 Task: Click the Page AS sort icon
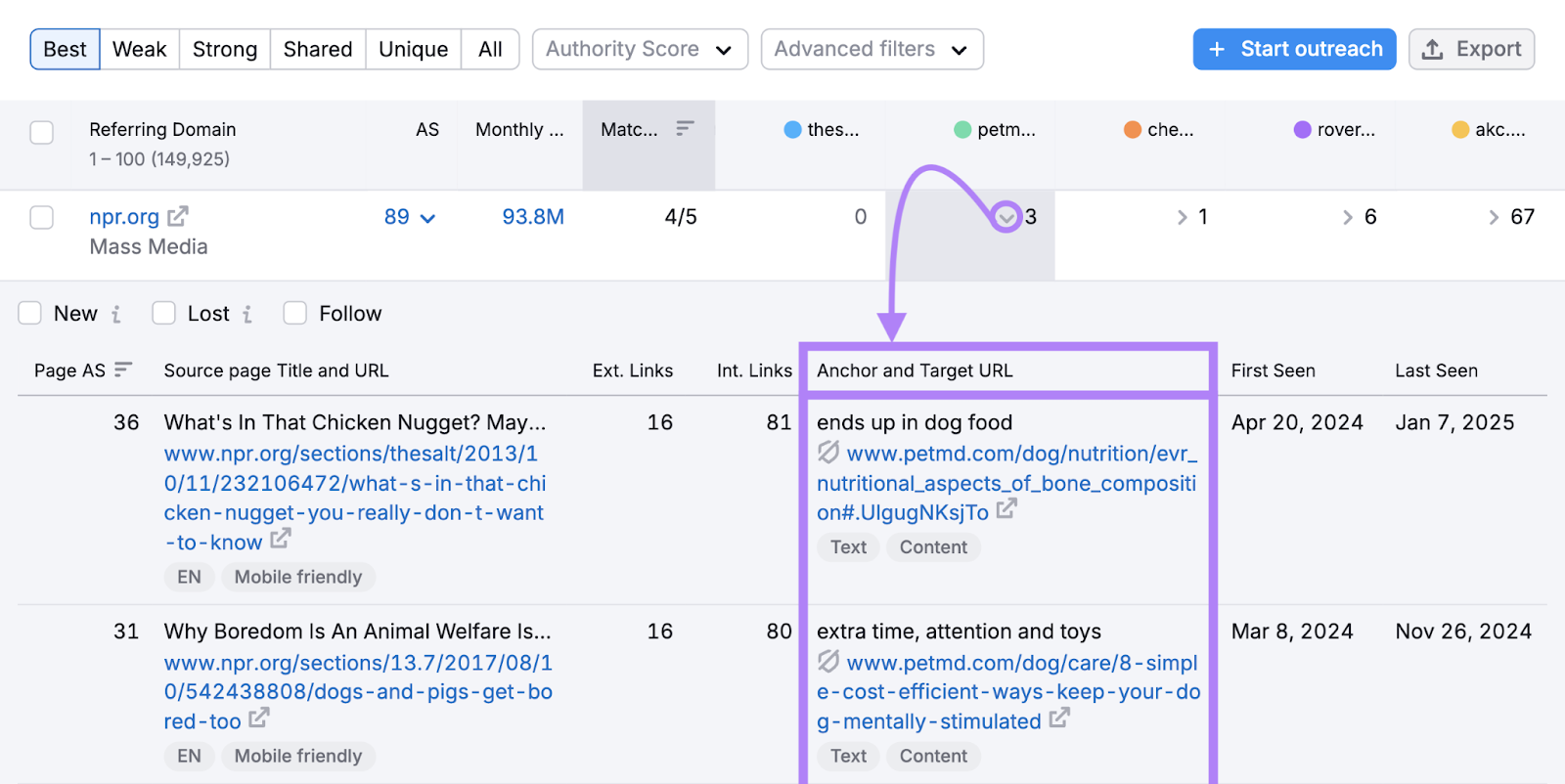(122, 370)
